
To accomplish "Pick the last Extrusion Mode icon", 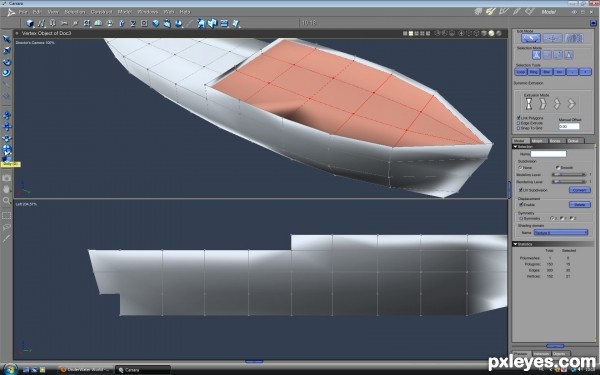I will [571, 104].
